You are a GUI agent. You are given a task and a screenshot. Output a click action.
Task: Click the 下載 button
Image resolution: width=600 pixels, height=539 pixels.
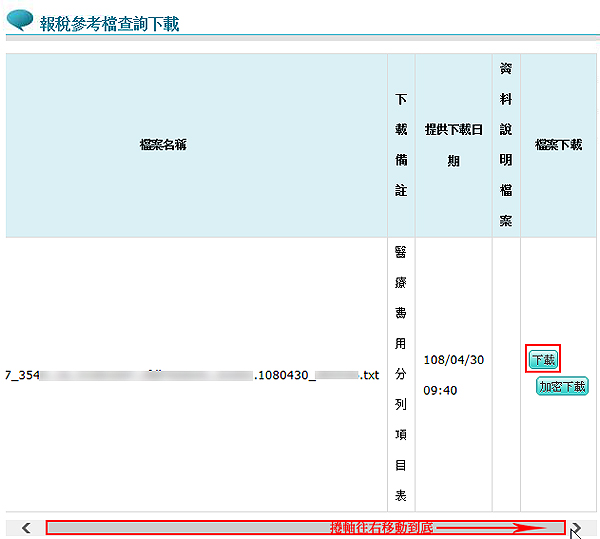pos(543,360)
